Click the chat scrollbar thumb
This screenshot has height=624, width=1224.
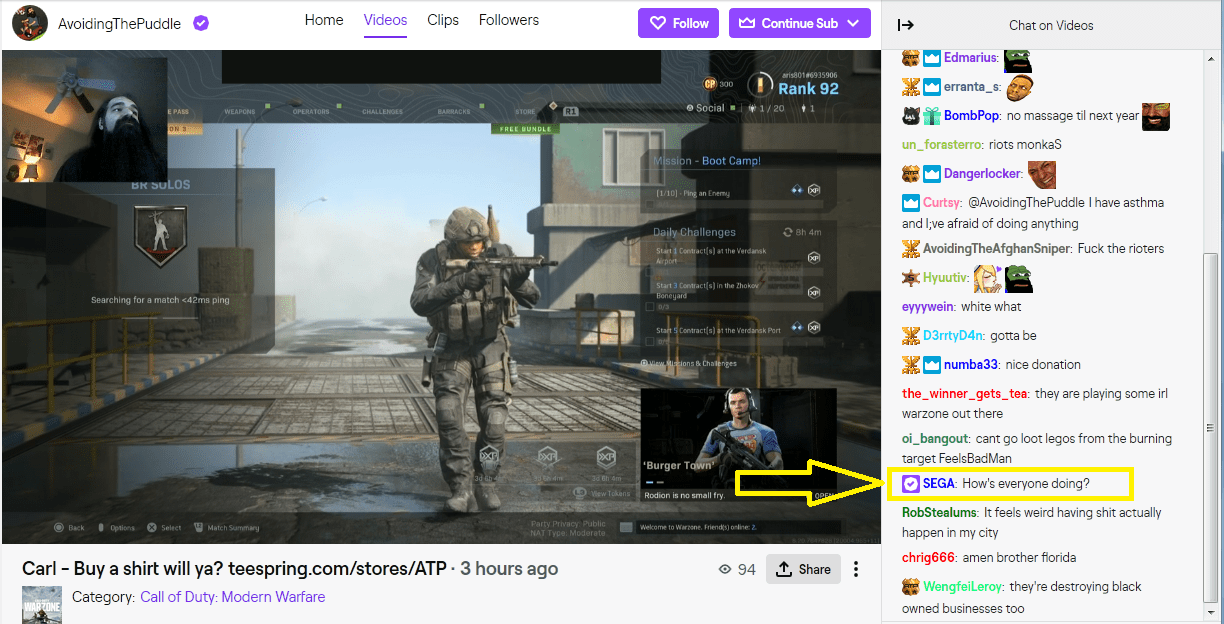tap(1211, 429)
